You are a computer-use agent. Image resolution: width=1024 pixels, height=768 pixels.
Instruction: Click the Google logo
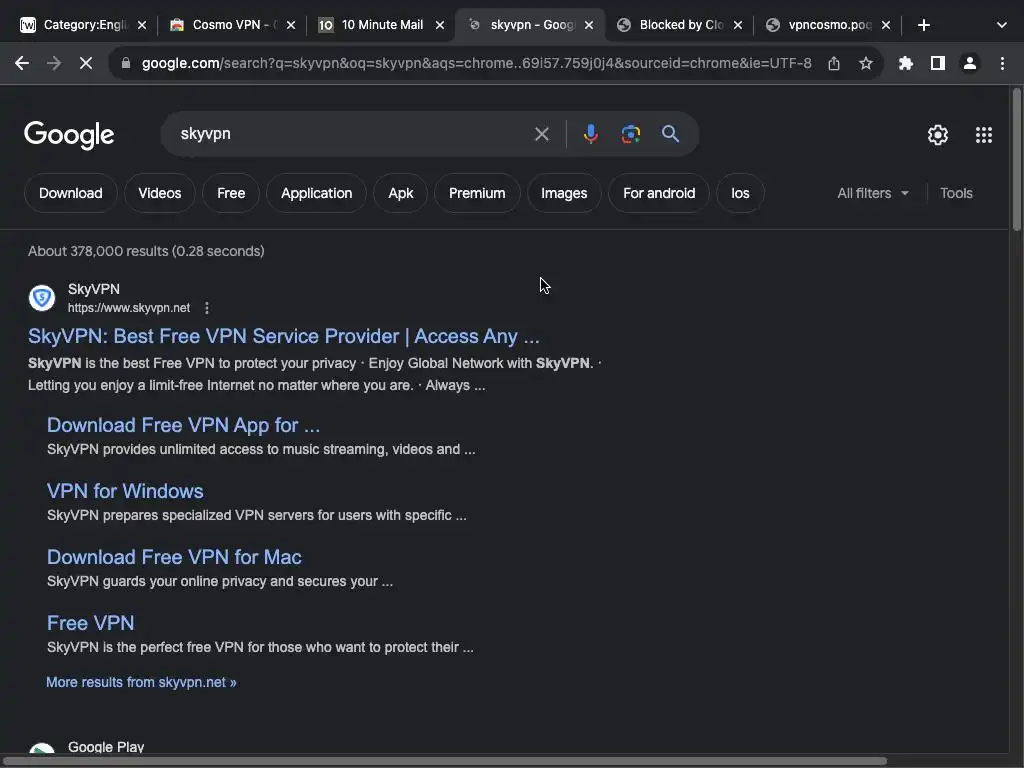point(69,135)
